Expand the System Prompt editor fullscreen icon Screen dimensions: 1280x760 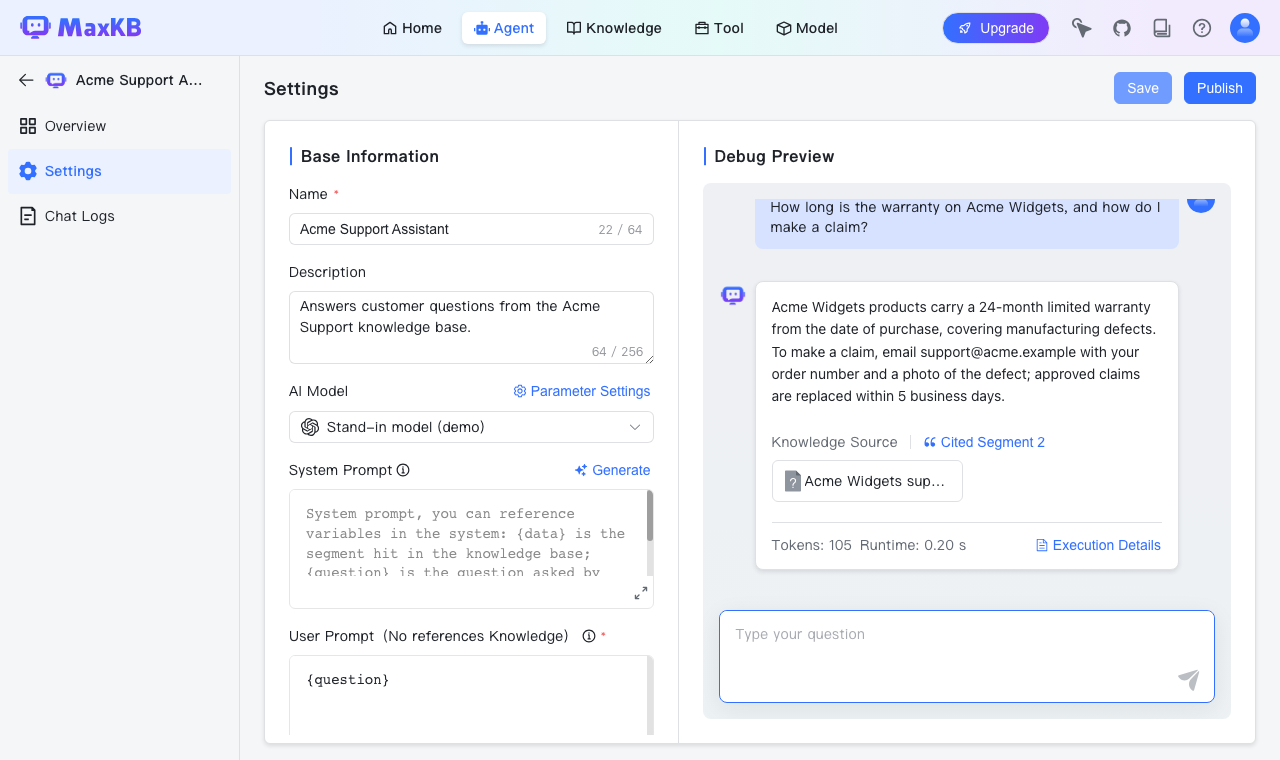coord(641,593)
